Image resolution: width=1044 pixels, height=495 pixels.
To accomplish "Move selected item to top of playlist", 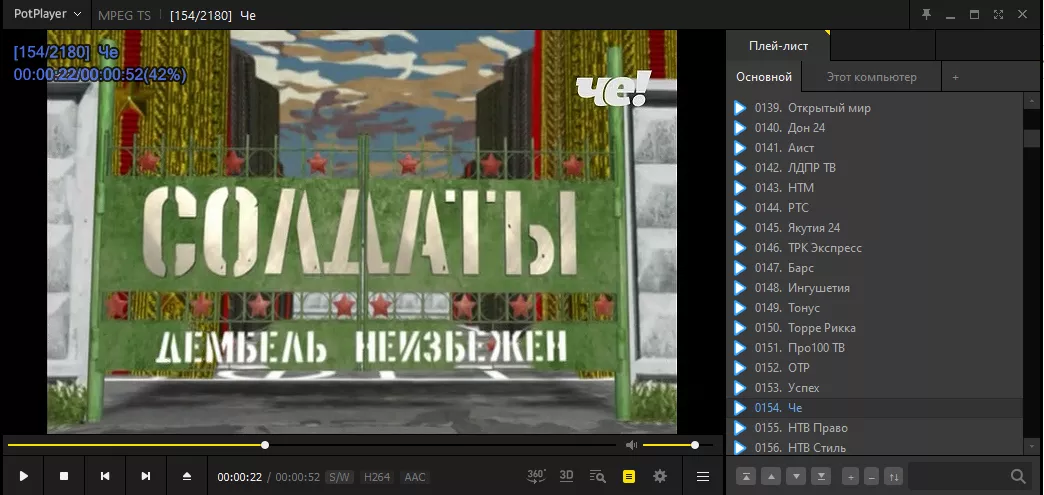I will pyautogui.click(x=746, y=476).
